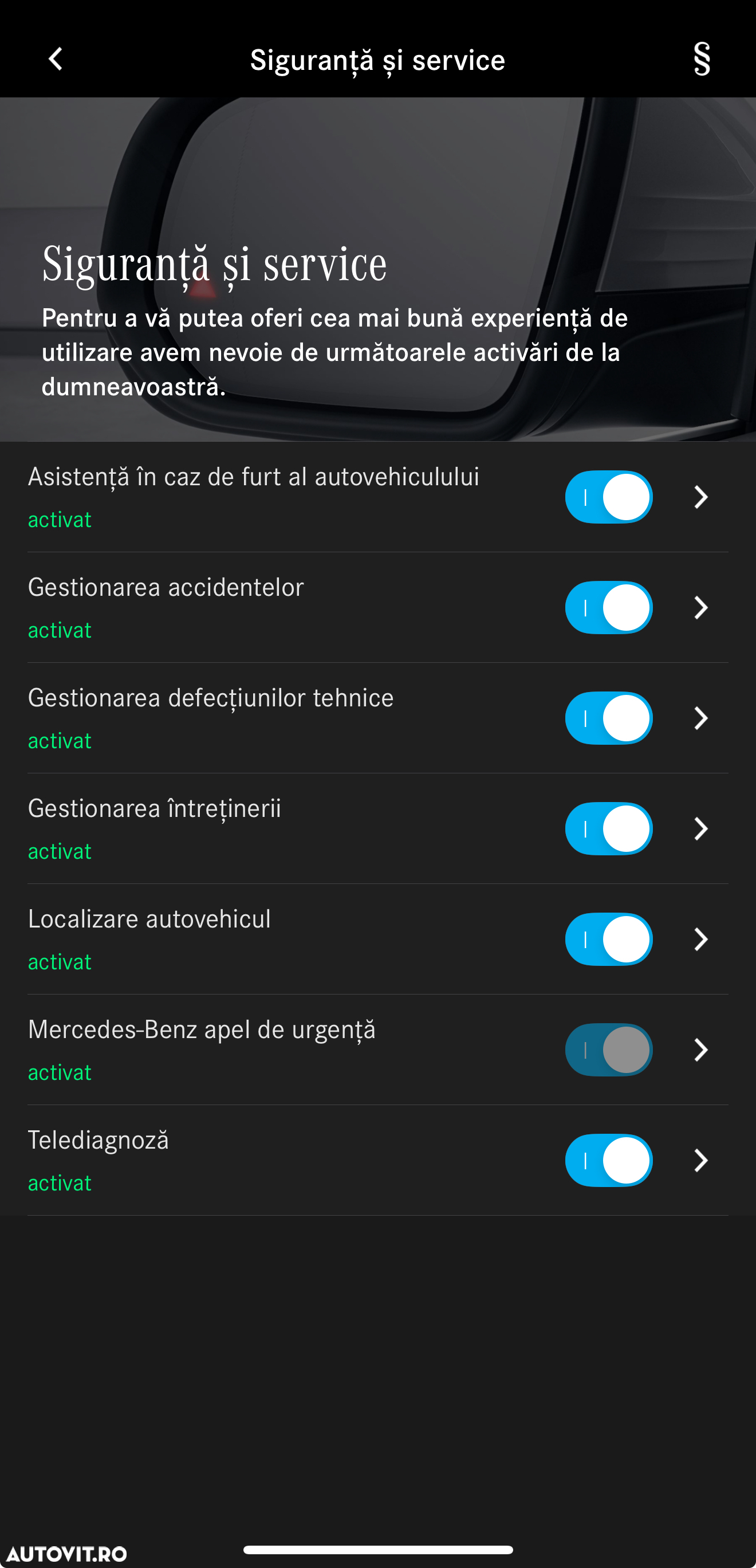Open Gestionarea defecțiunilor tehnice chevron arrow

pyautogui.click(x=701, y=718)
